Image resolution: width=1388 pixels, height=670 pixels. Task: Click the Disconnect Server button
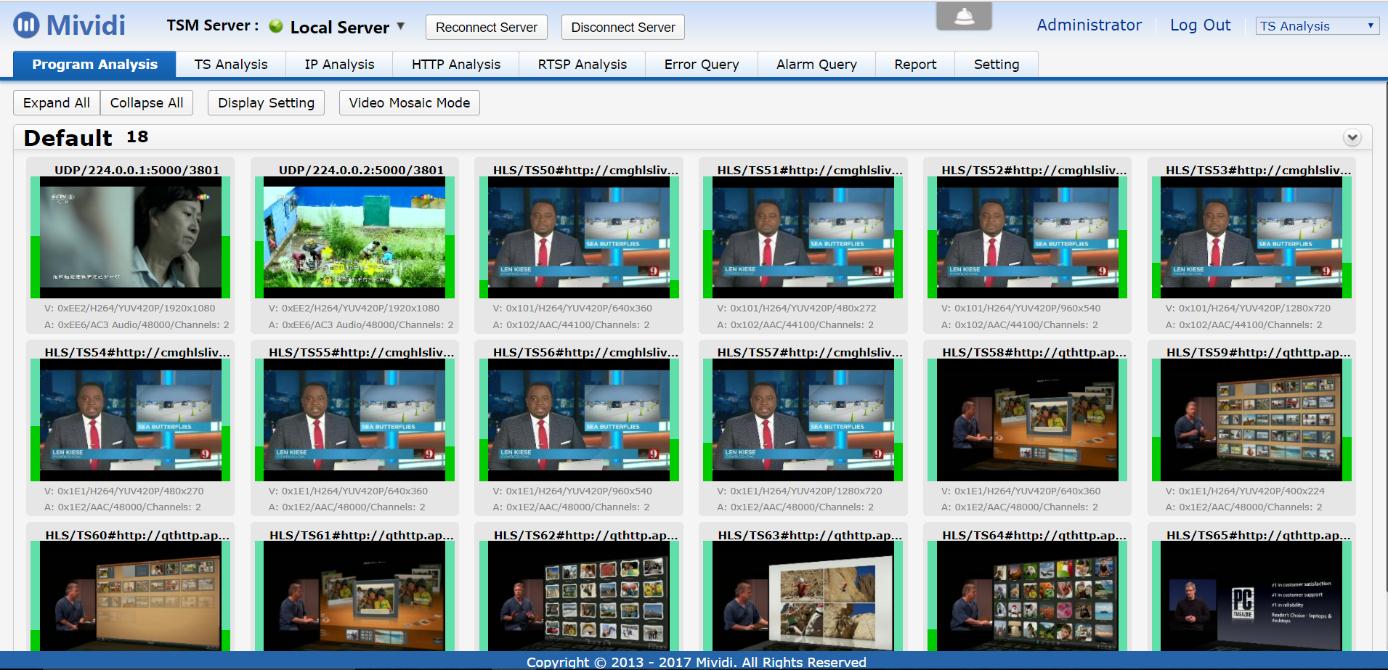[622, 27]
